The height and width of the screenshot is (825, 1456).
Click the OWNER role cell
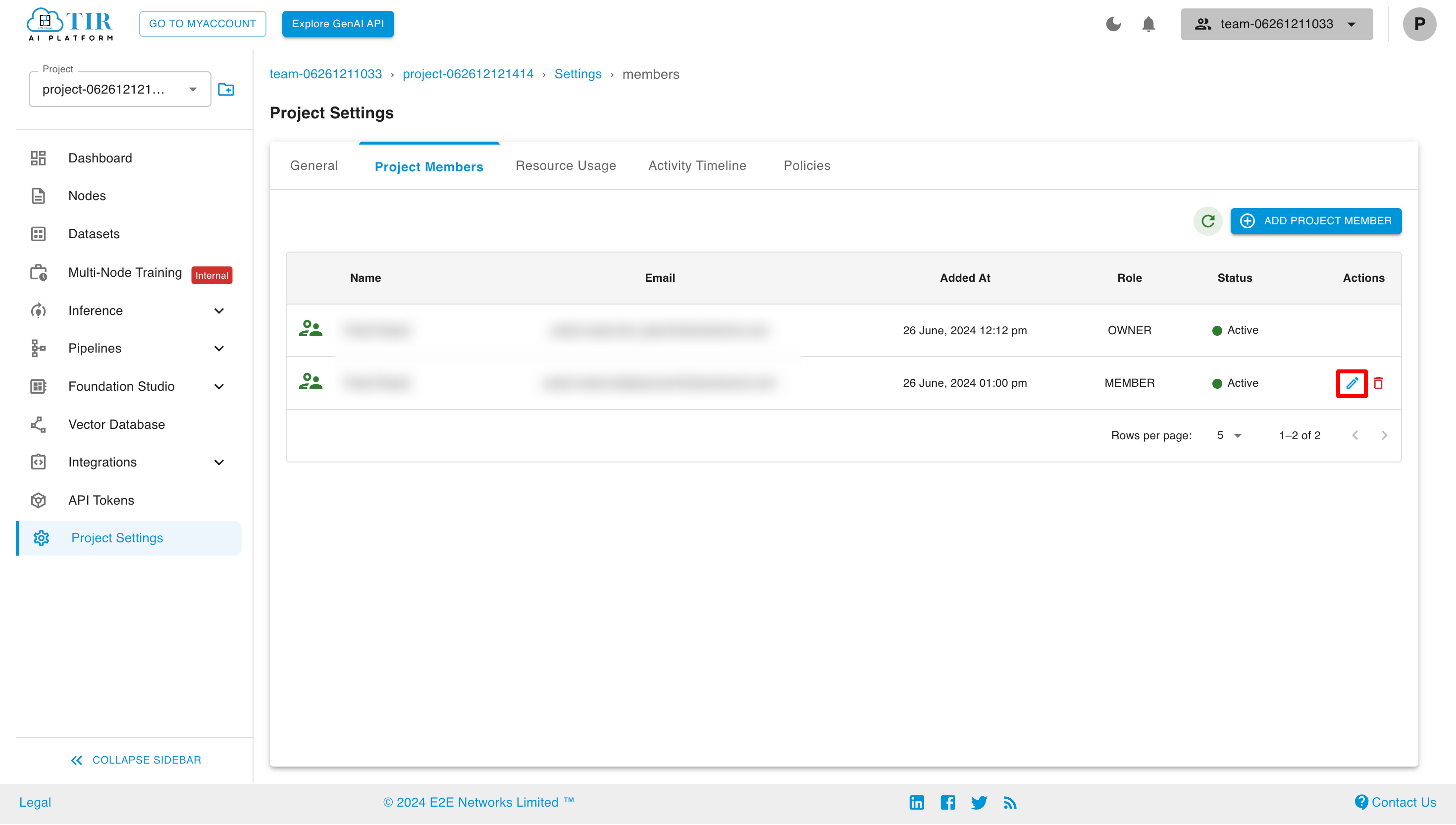[x=1129, y=330]
